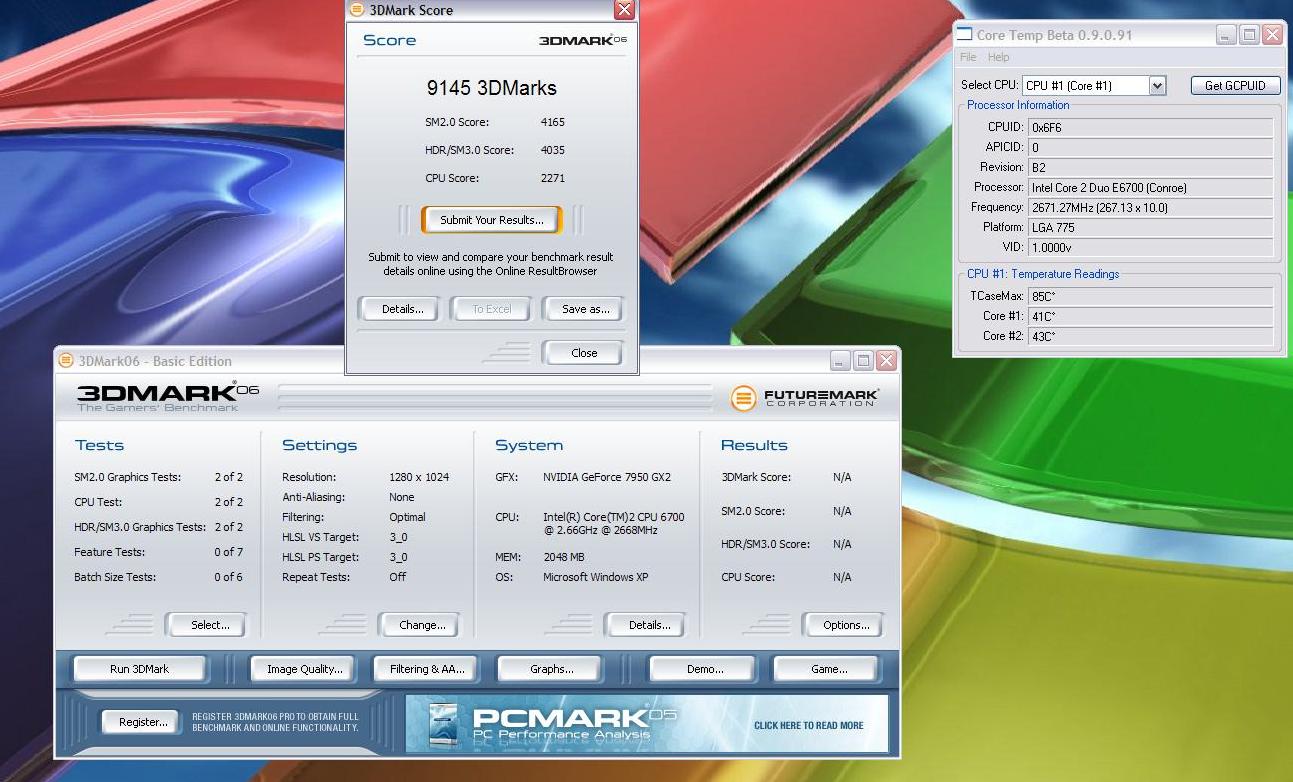Click Run 3DMark button
The height and width of the screenshot is (782, 1293).
tap(139, 669)
